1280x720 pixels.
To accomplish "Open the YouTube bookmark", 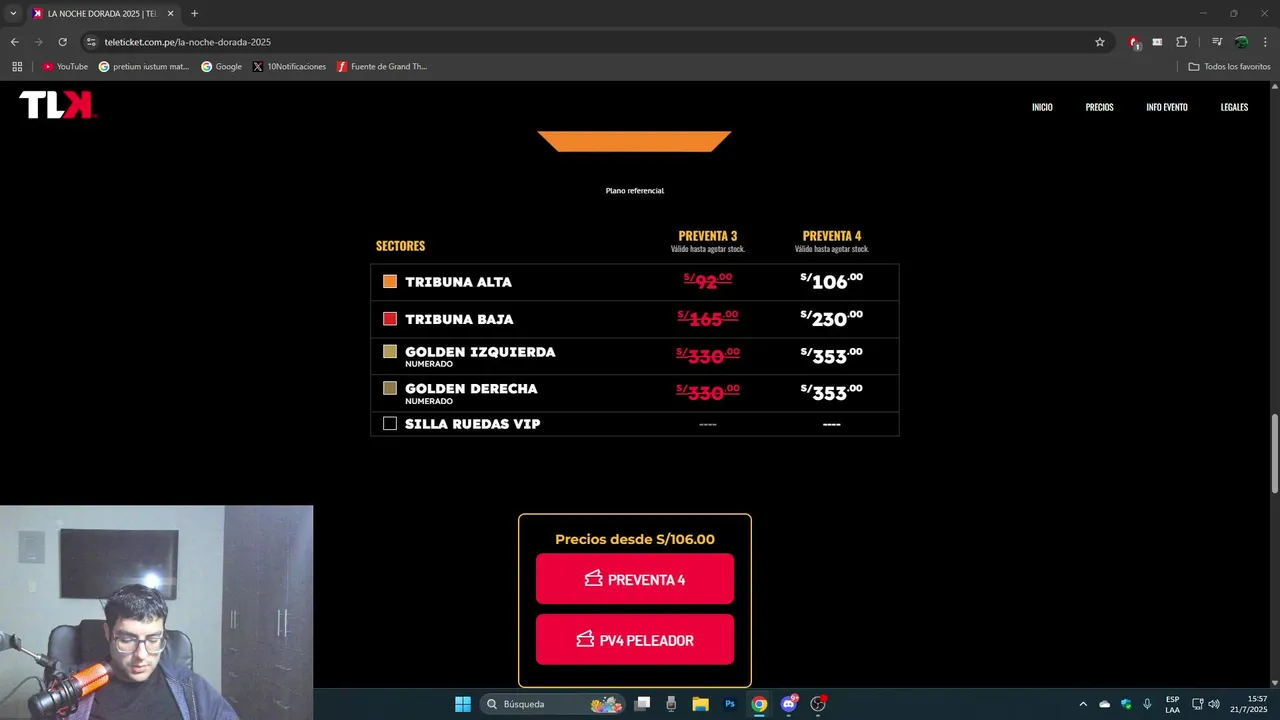I will [65, 67].
